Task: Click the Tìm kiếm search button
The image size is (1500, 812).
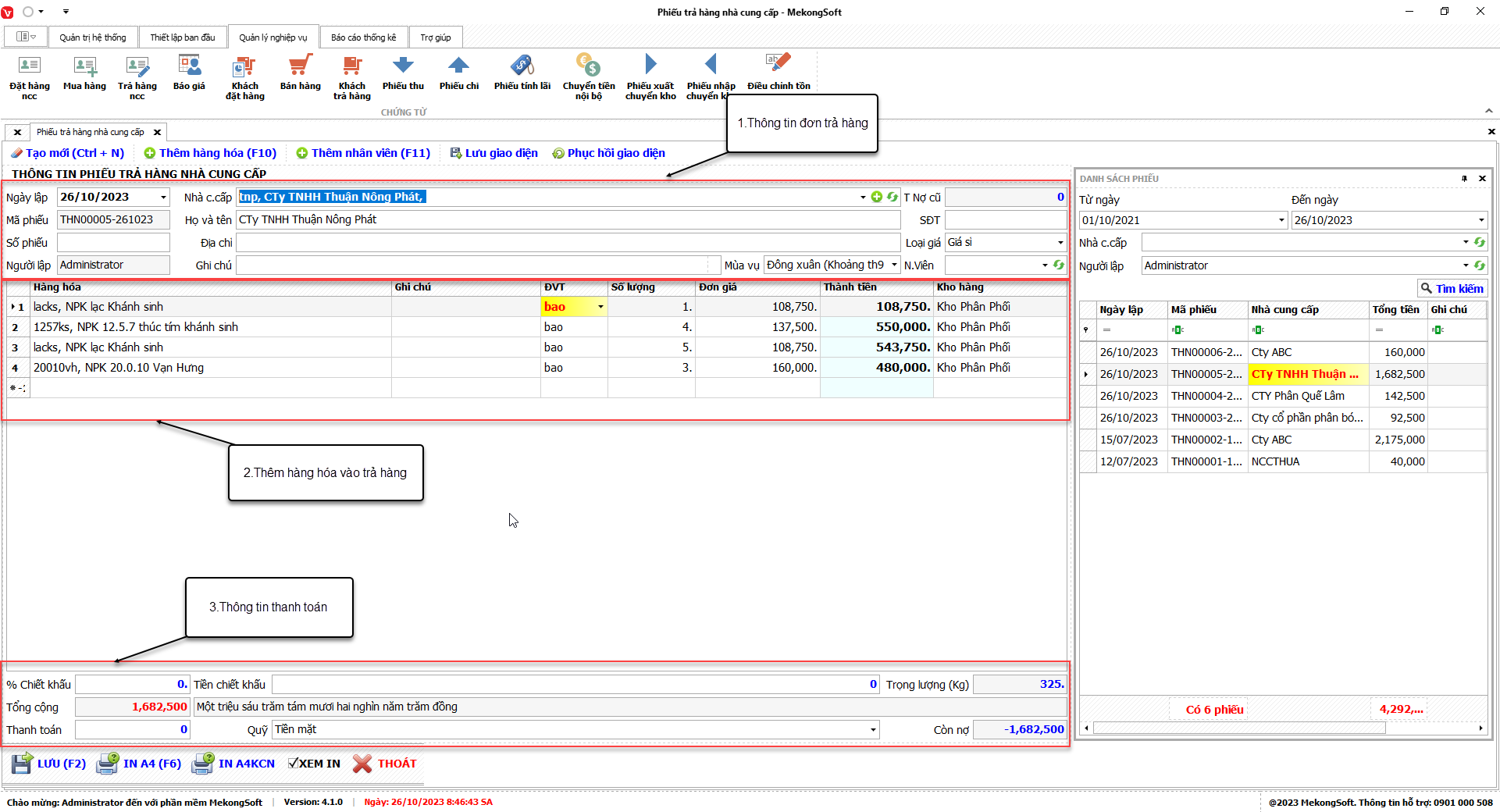Action: 1452,288
